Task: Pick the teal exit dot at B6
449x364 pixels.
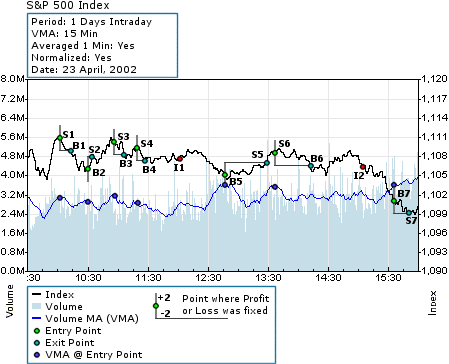Action: pyautogui.click(x=311, y=166)
